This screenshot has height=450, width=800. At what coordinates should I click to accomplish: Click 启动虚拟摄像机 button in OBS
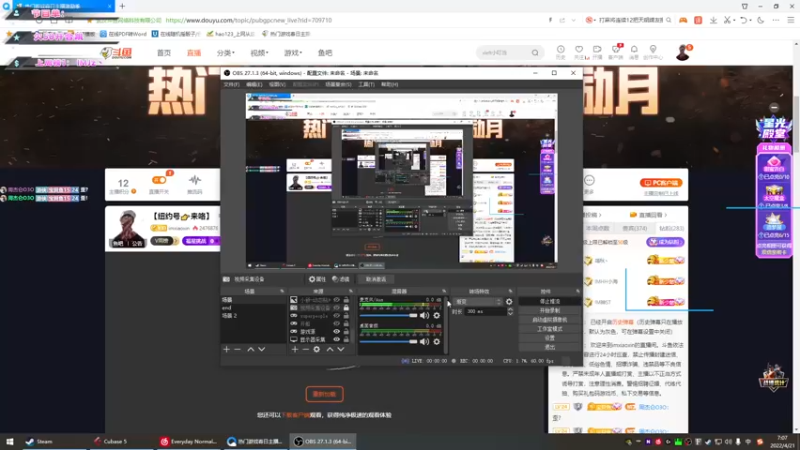[x=549, y=320]
